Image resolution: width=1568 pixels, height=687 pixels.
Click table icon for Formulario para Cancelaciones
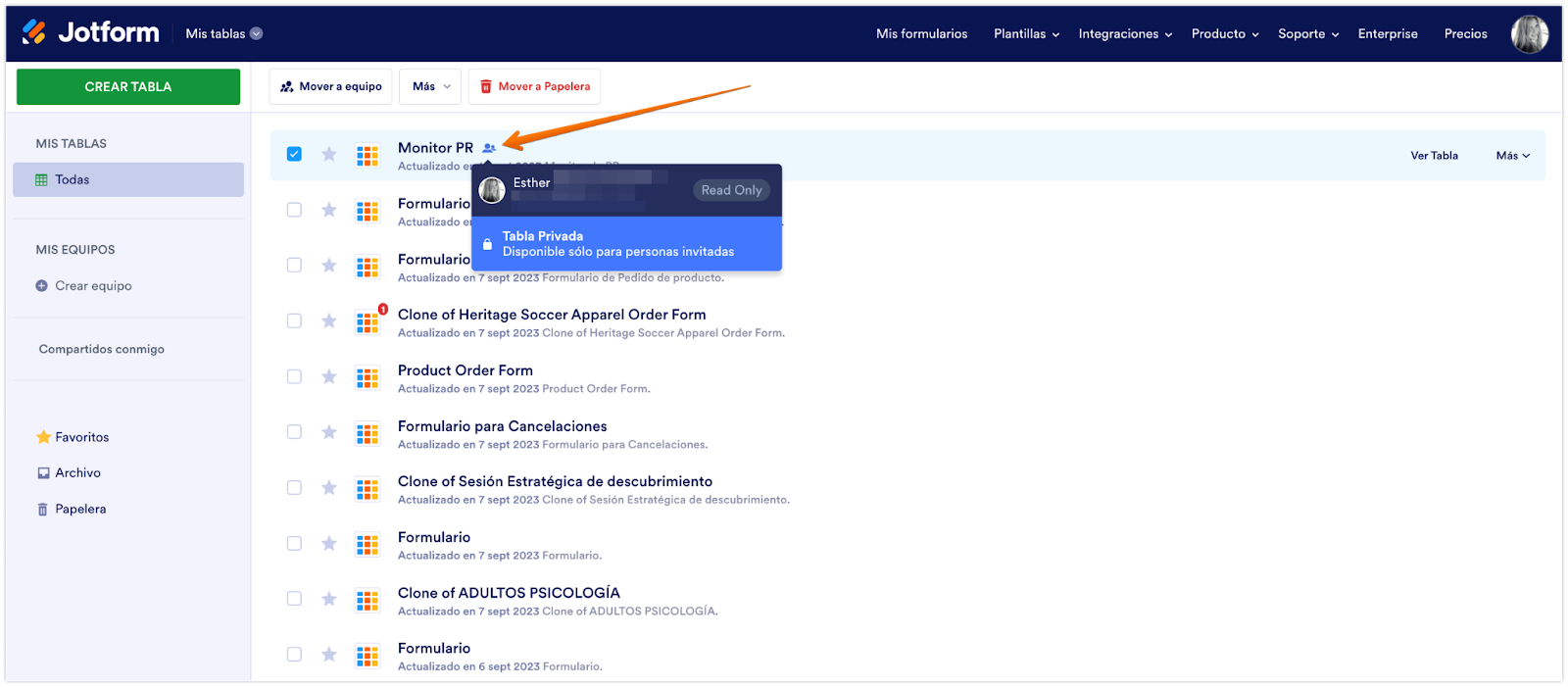[367, 433]
